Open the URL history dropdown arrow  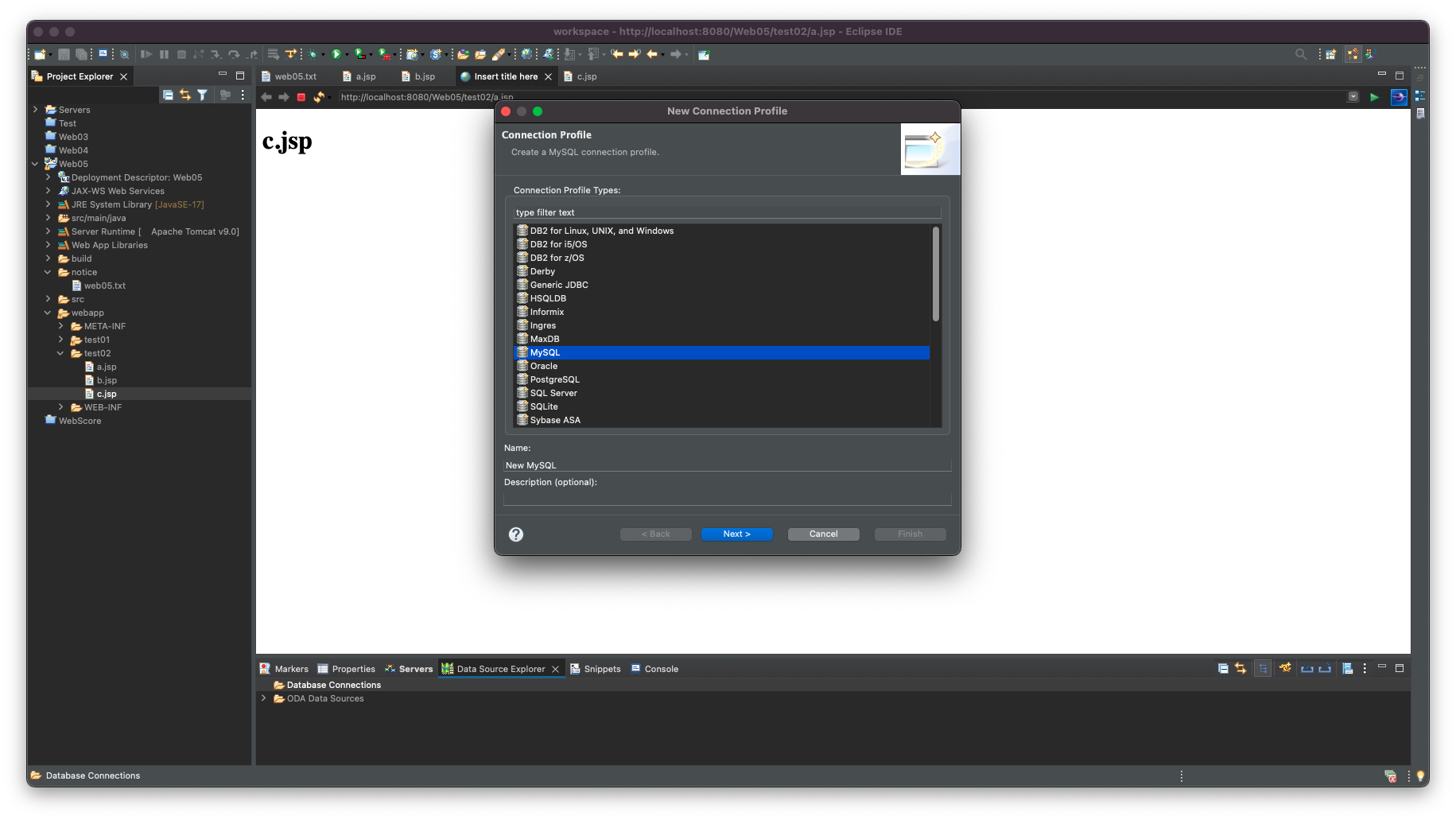click(x=1353, y=97)
